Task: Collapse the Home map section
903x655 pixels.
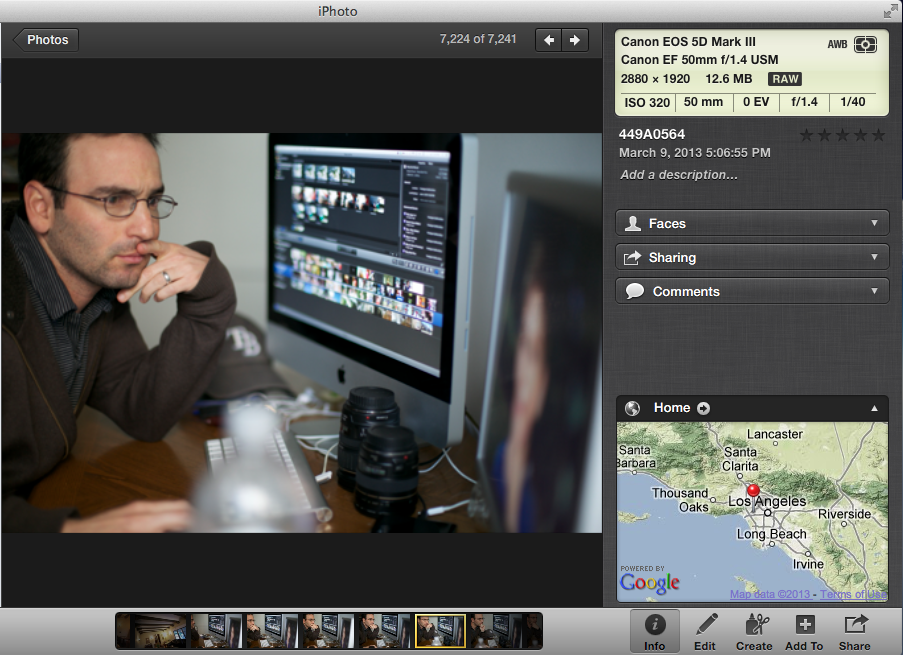Action: 874,408
